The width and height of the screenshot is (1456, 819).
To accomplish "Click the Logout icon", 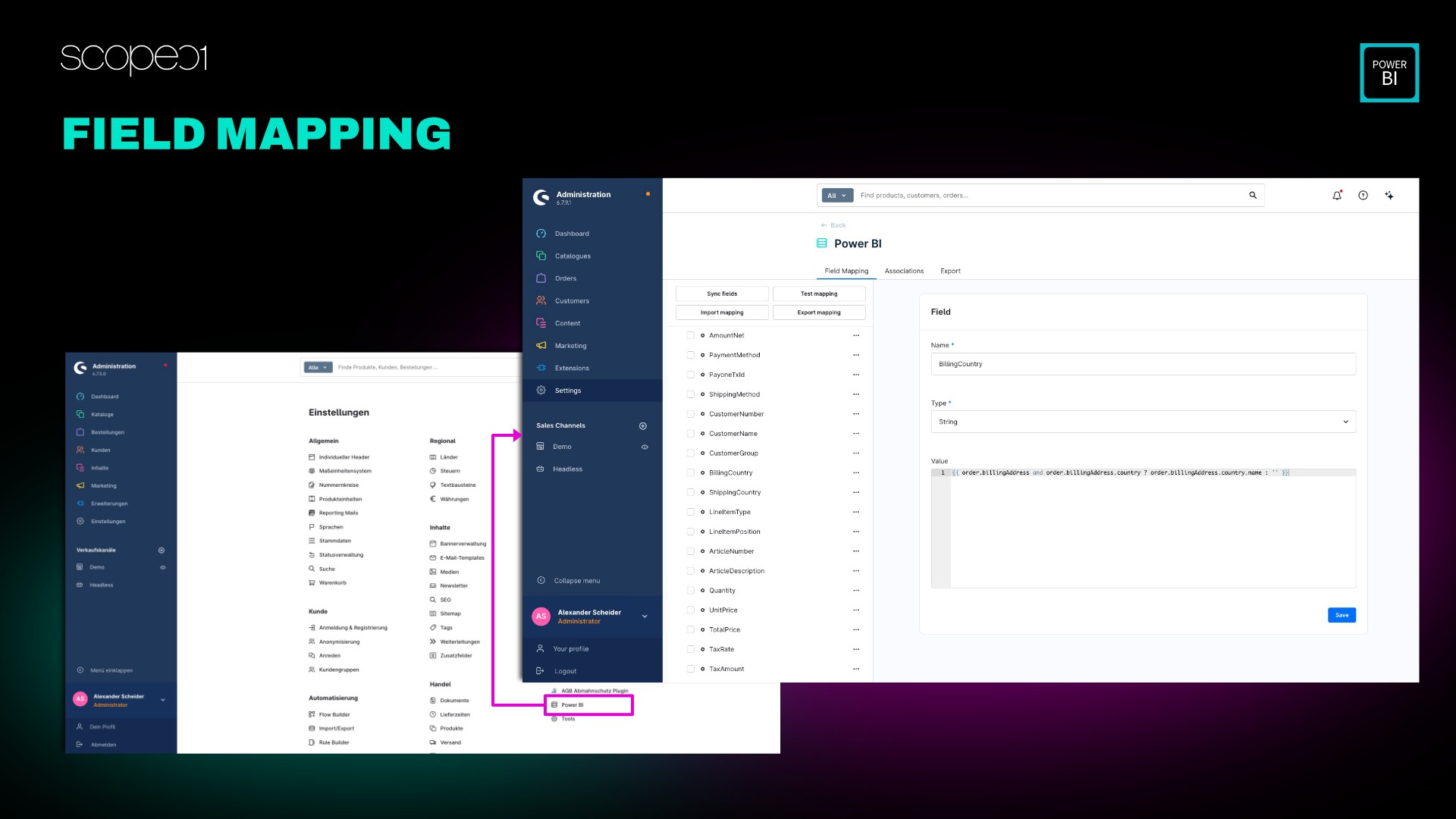I will pyautogui.click(x=541, y=671).
